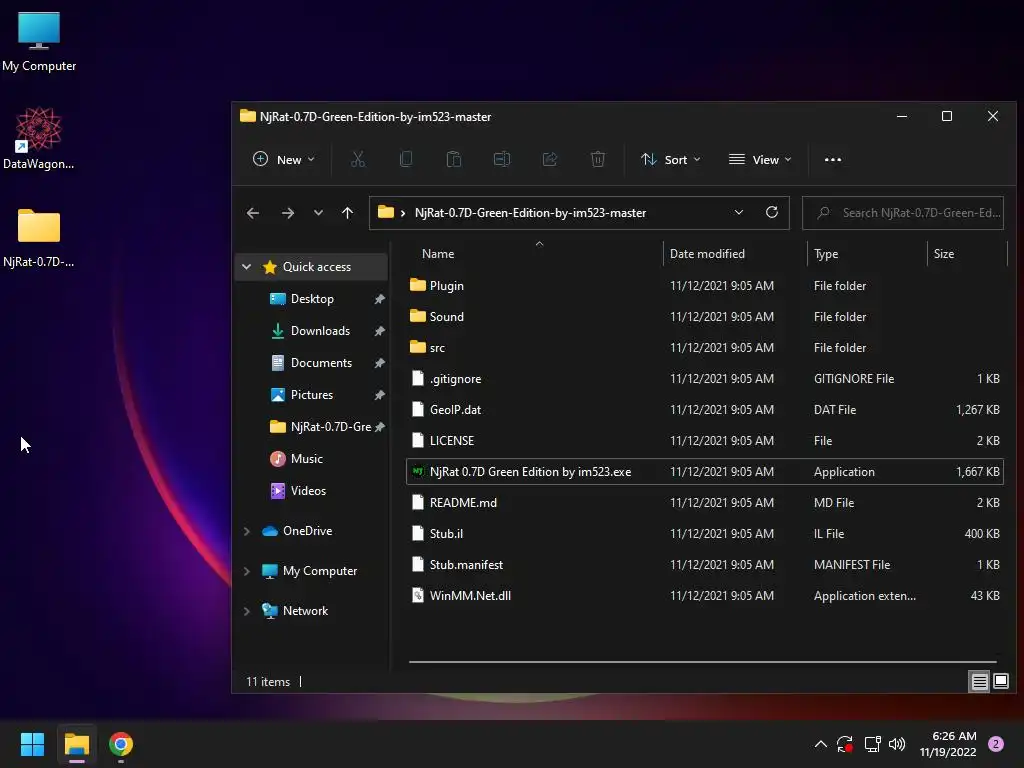Image resolution: width=1024 pixels, height=768 pixels.
Task: Go forward with the right arrow
Action: pyautogui.click(x=287, y=213)
